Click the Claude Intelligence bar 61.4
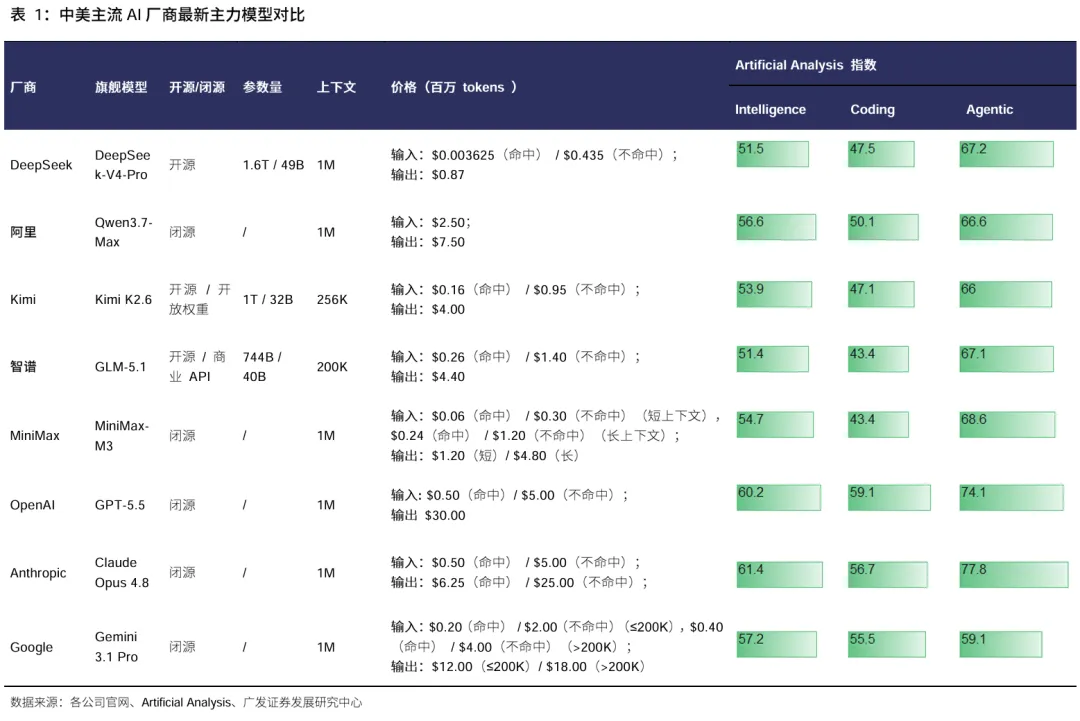 point(779,574)
